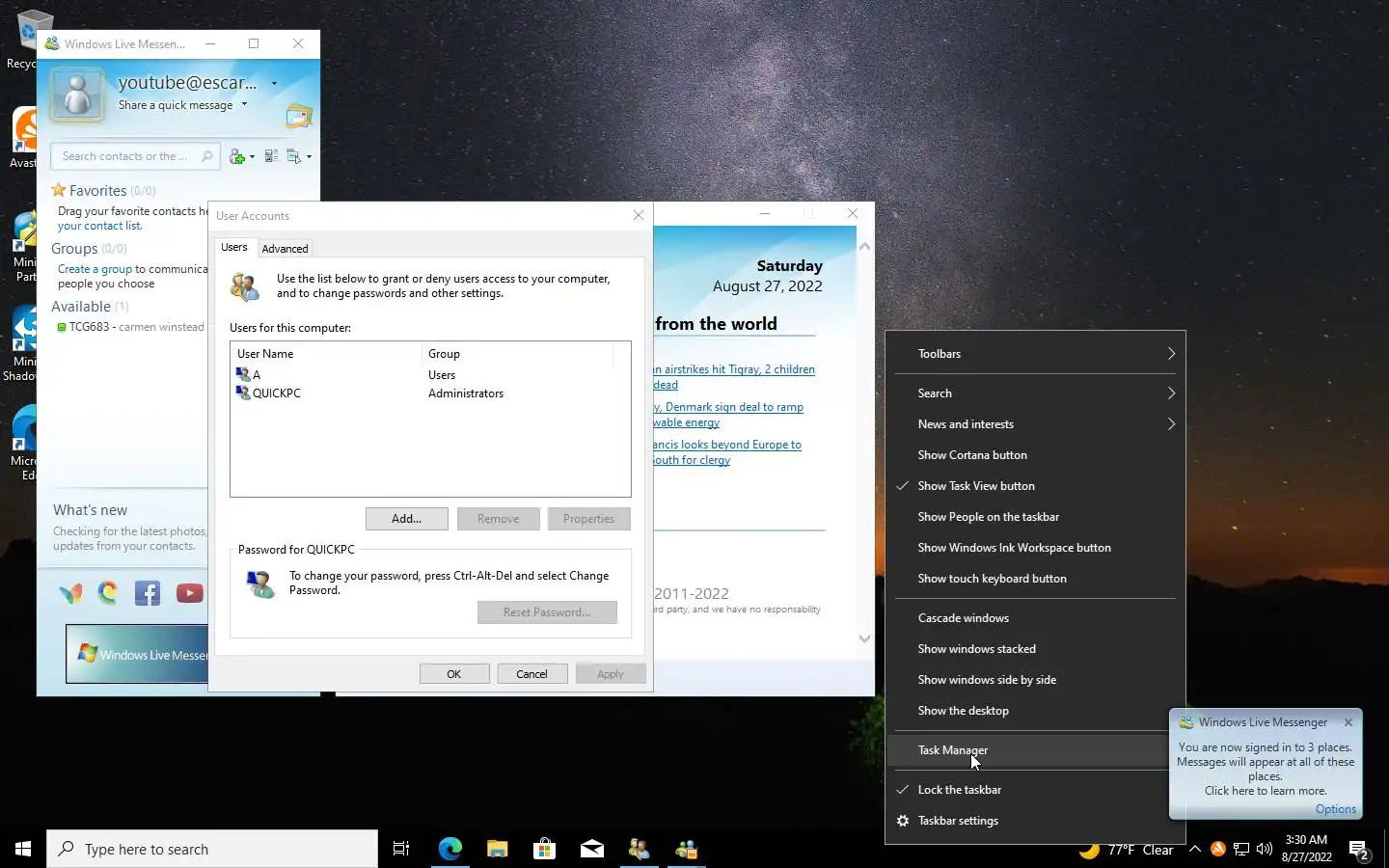The width and height of the screenshot is (1389, 868).
Task: Open the Action Center notifications icon
Action: [x=1360, y=850]
